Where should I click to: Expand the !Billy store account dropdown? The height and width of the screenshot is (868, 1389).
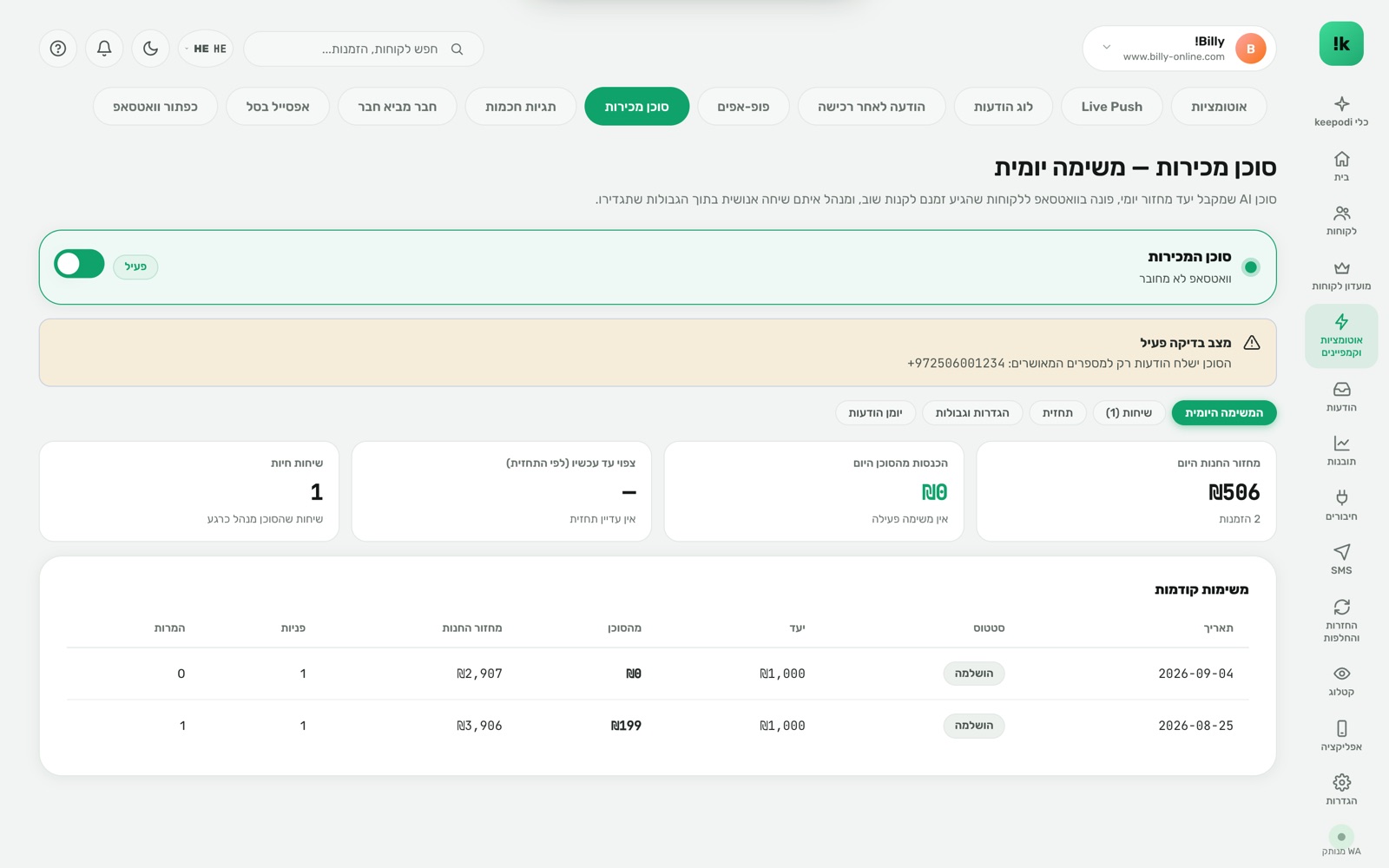[1179, 49]
